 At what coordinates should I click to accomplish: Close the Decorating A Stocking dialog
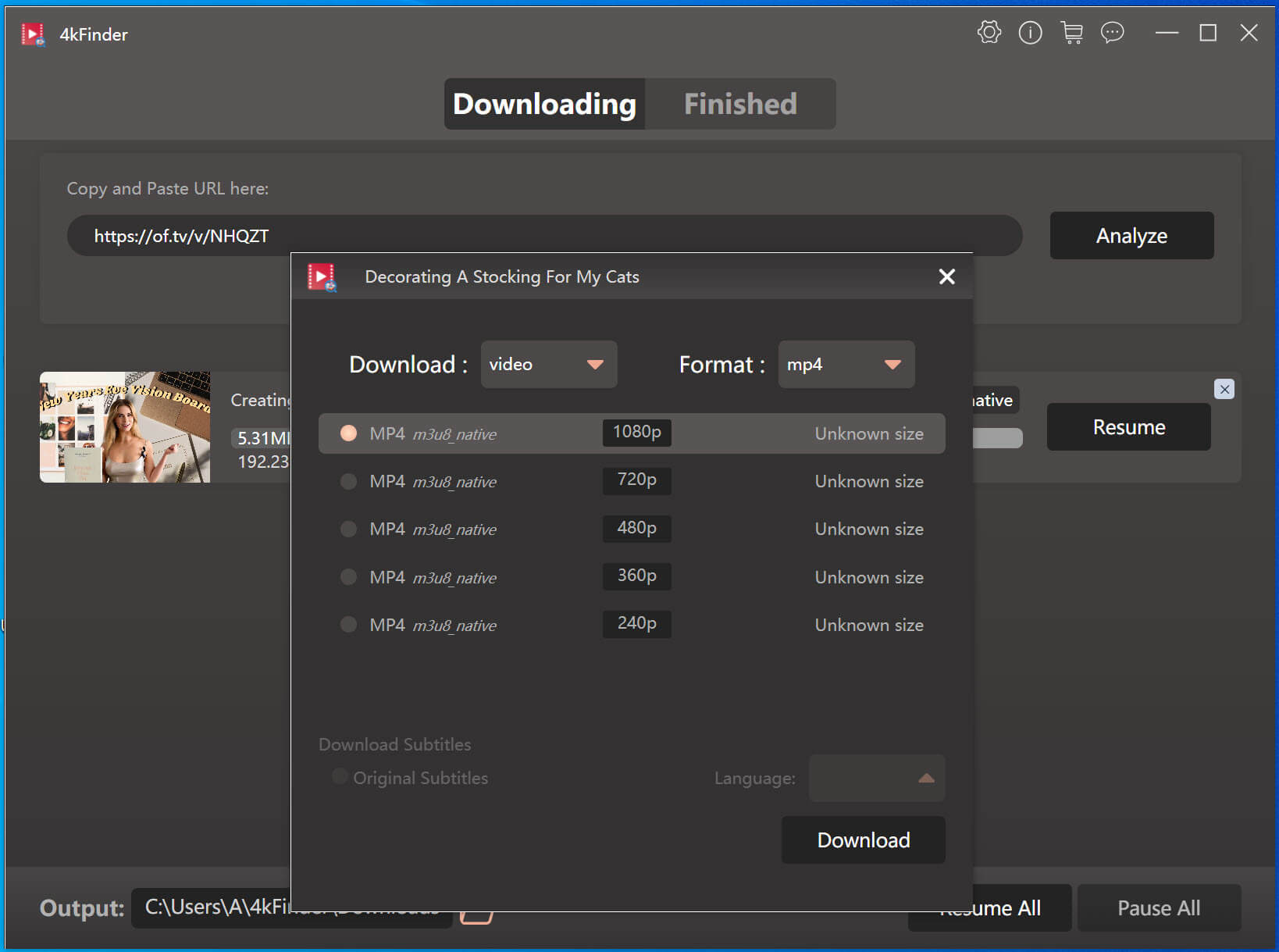click(x=946, y=276)
